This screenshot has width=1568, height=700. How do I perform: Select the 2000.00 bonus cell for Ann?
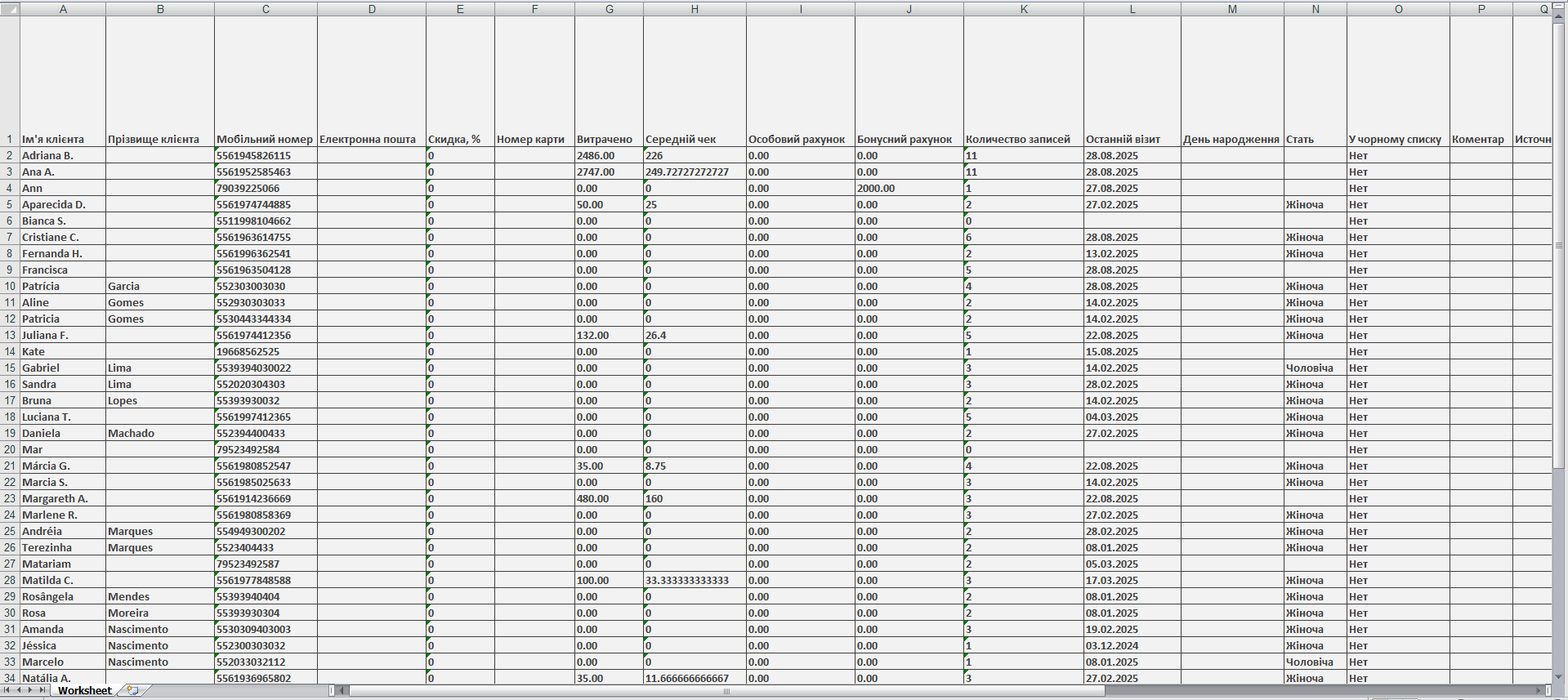tap(909, 188)
